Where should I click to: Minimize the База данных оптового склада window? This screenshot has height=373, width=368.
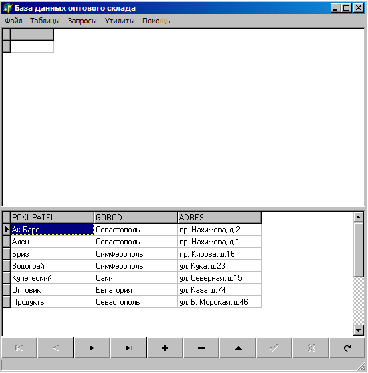coord(336,8)
